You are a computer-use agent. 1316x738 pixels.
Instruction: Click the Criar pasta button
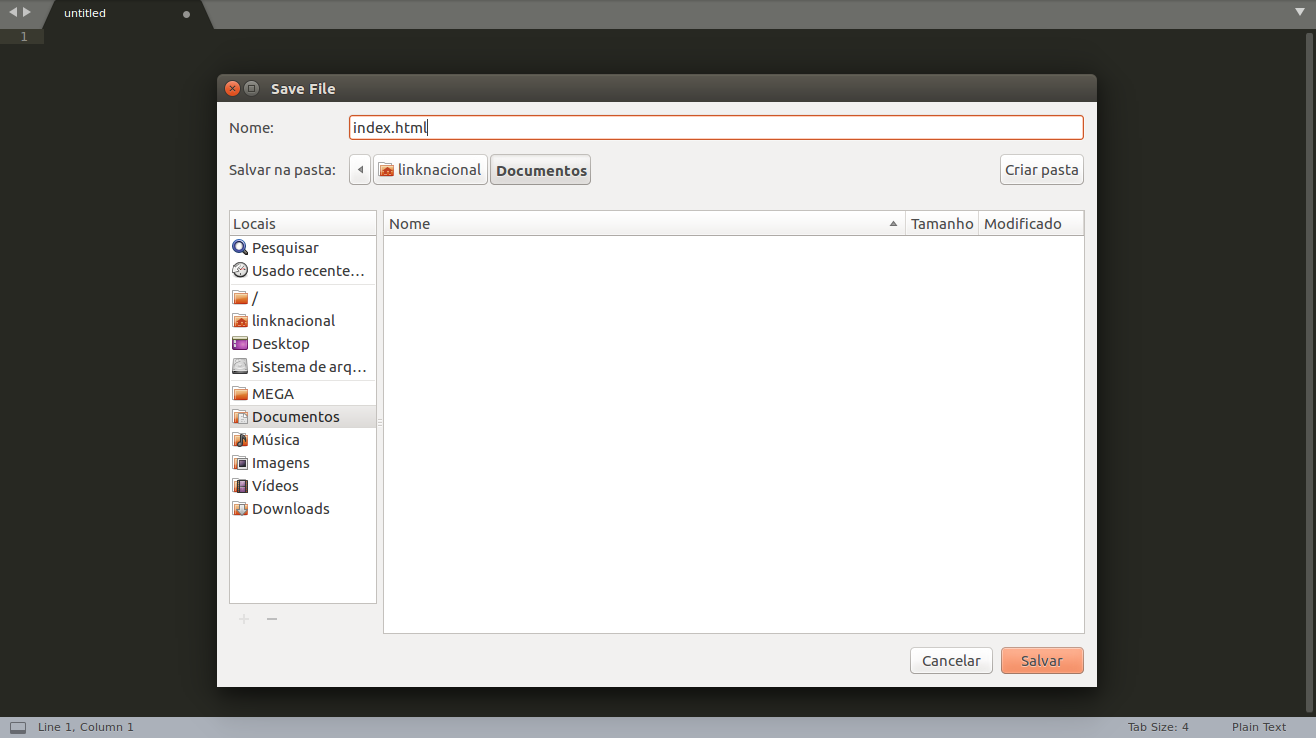point(1041,170)
